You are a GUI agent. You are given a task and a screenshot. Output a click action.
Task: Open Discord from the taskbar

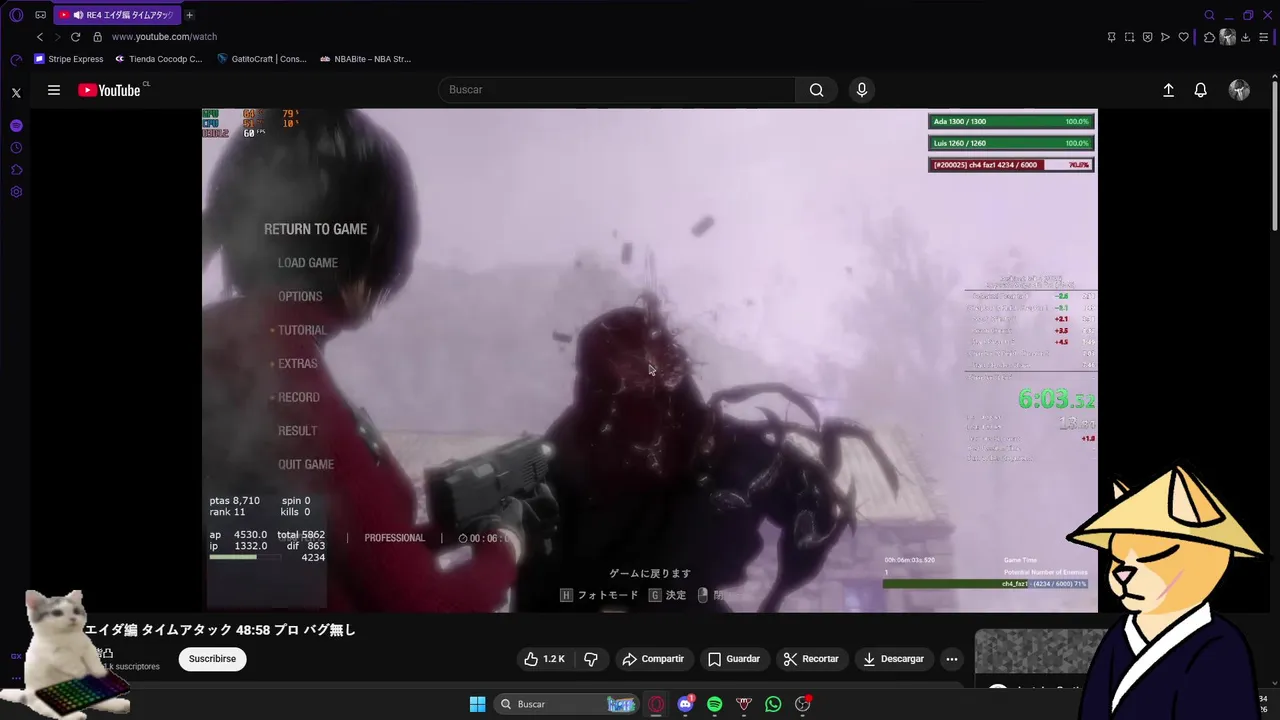click(x=685, y=704)
